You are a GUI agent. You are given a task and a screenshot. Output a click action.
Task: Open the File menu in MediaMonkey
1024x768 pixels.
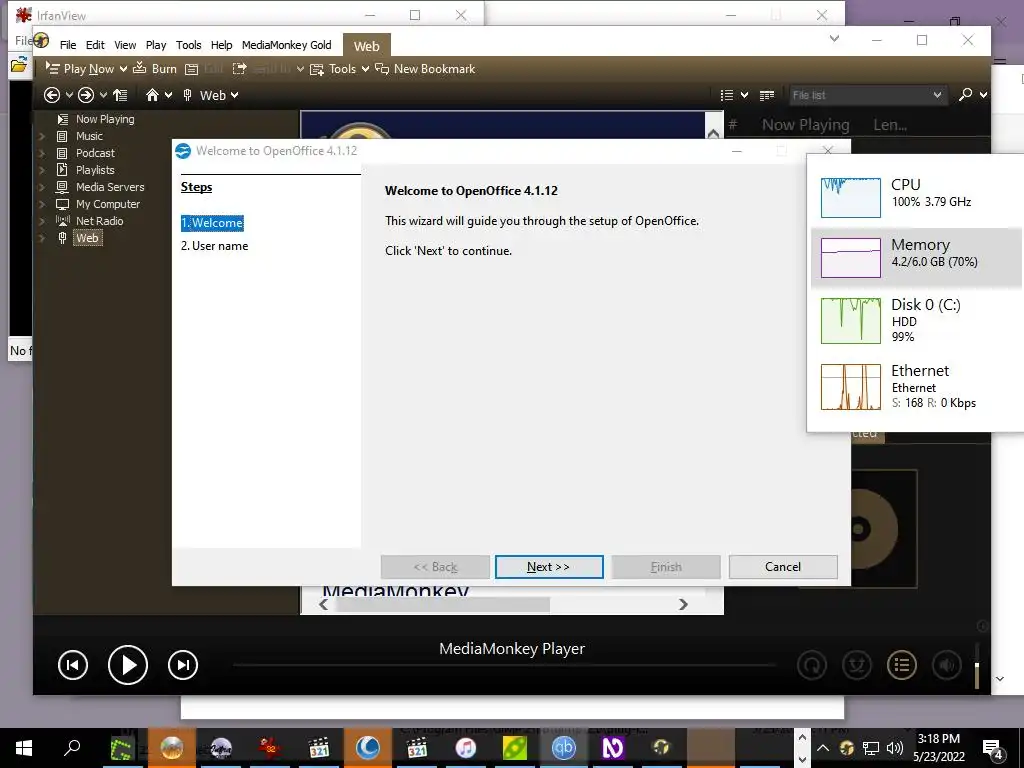coord(68,45)
